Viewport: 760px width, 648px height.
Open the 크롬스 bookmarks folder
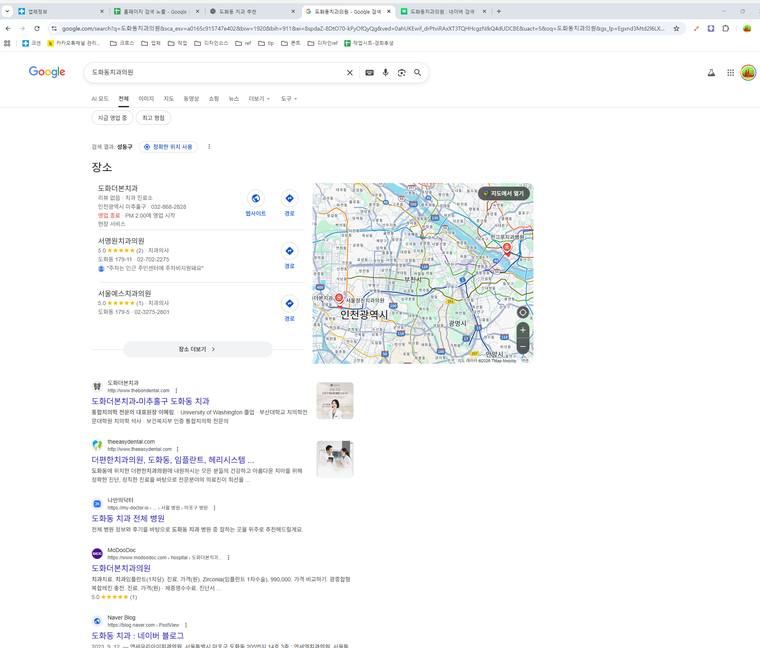point(122,43)
